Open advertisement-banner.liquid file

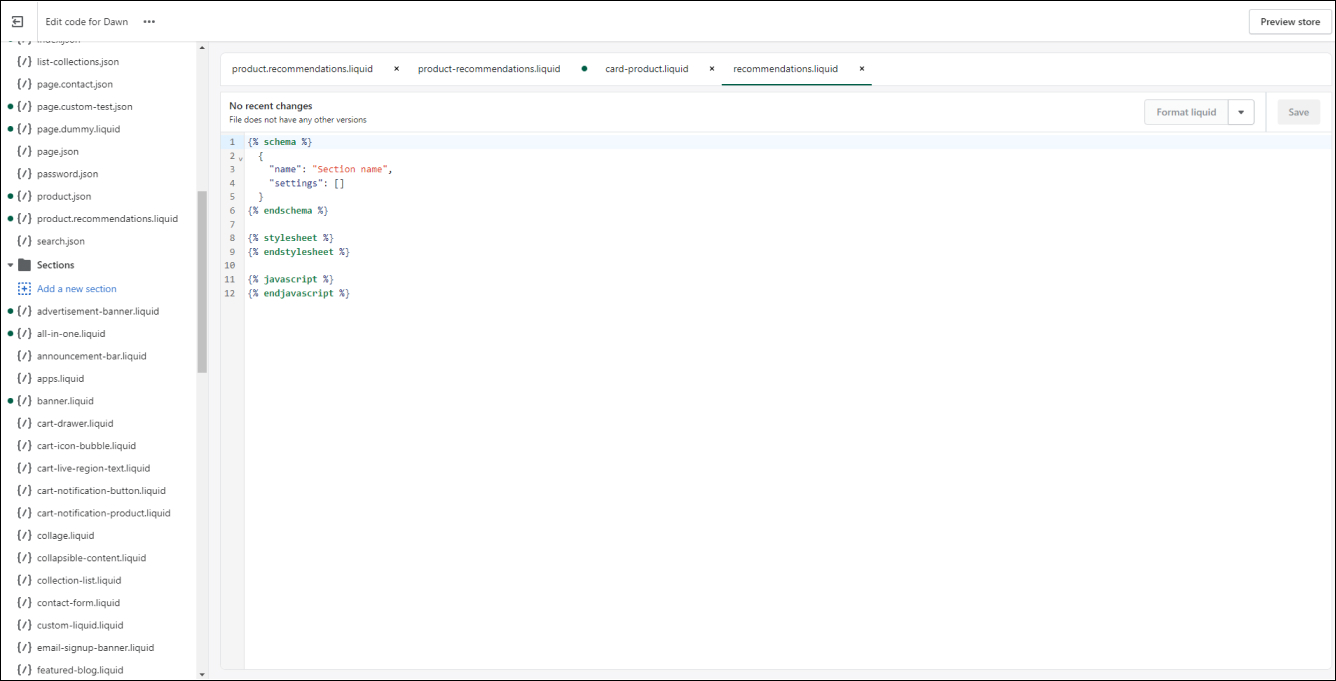pos(98,311)
